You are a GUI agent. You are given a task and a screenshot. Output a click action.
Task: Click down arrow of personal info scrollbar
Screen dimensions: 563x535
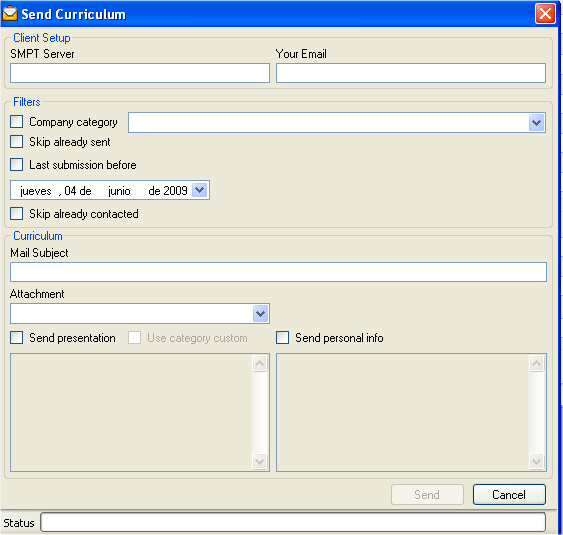(536, 461)
